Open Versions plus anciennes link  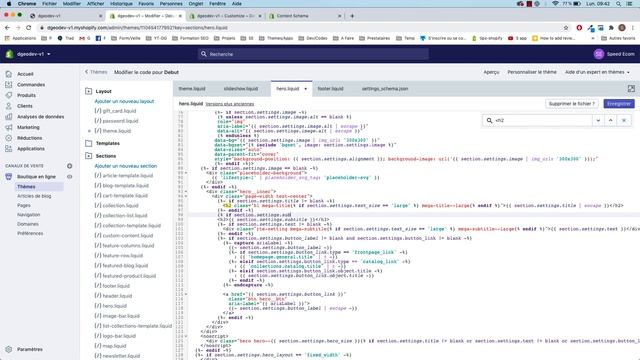tap(229, 104)
